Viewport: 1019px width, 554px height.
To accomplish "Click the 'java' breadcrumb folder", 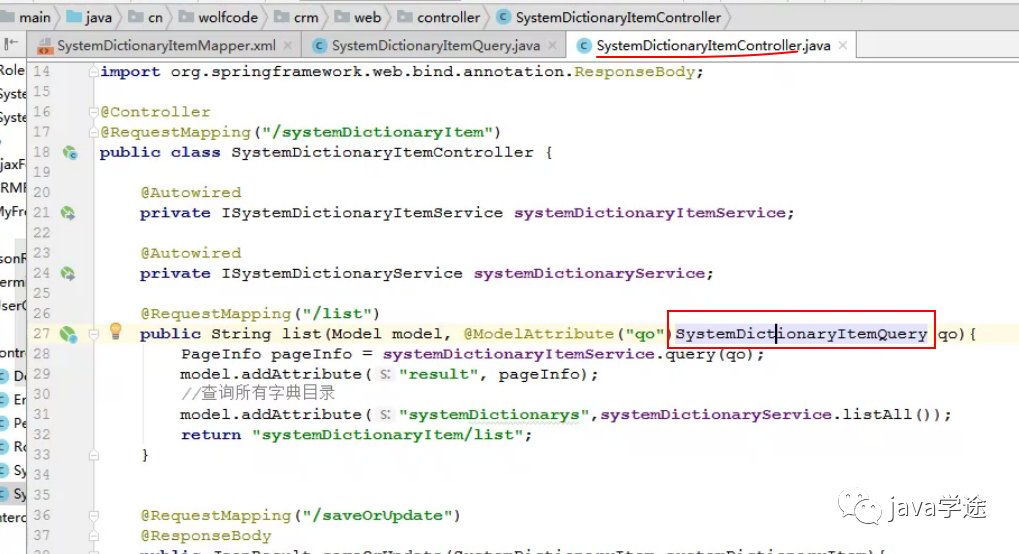I will (x=90, y=18).
